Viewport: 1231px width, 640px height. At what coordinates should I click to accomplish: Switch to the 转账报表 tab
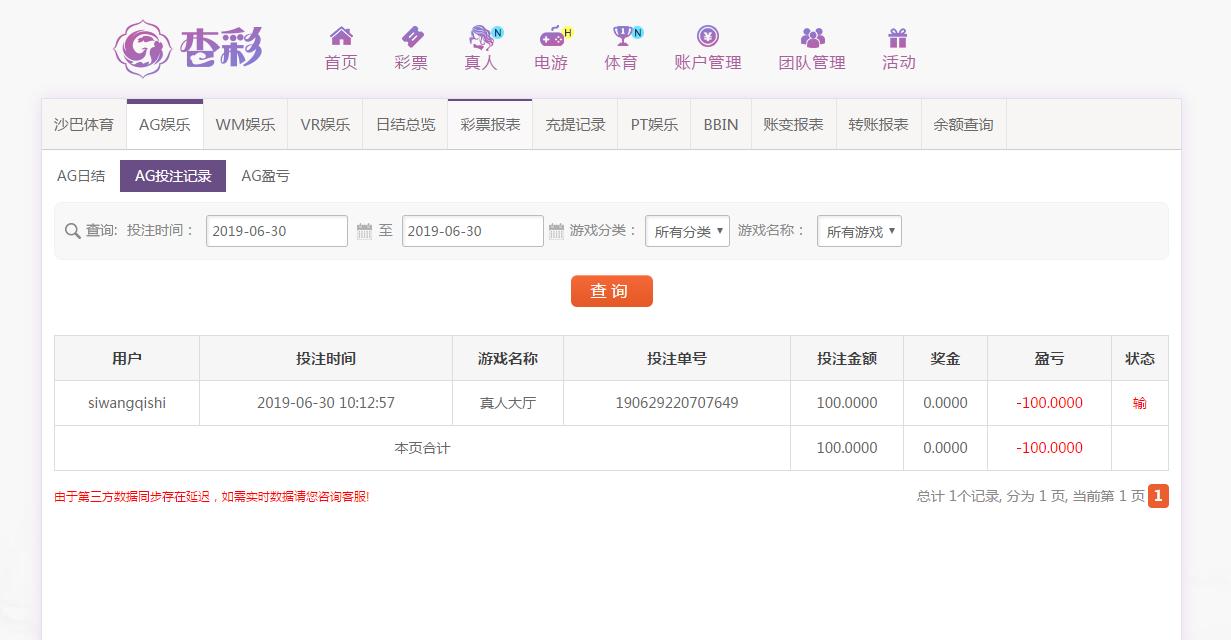878,125
